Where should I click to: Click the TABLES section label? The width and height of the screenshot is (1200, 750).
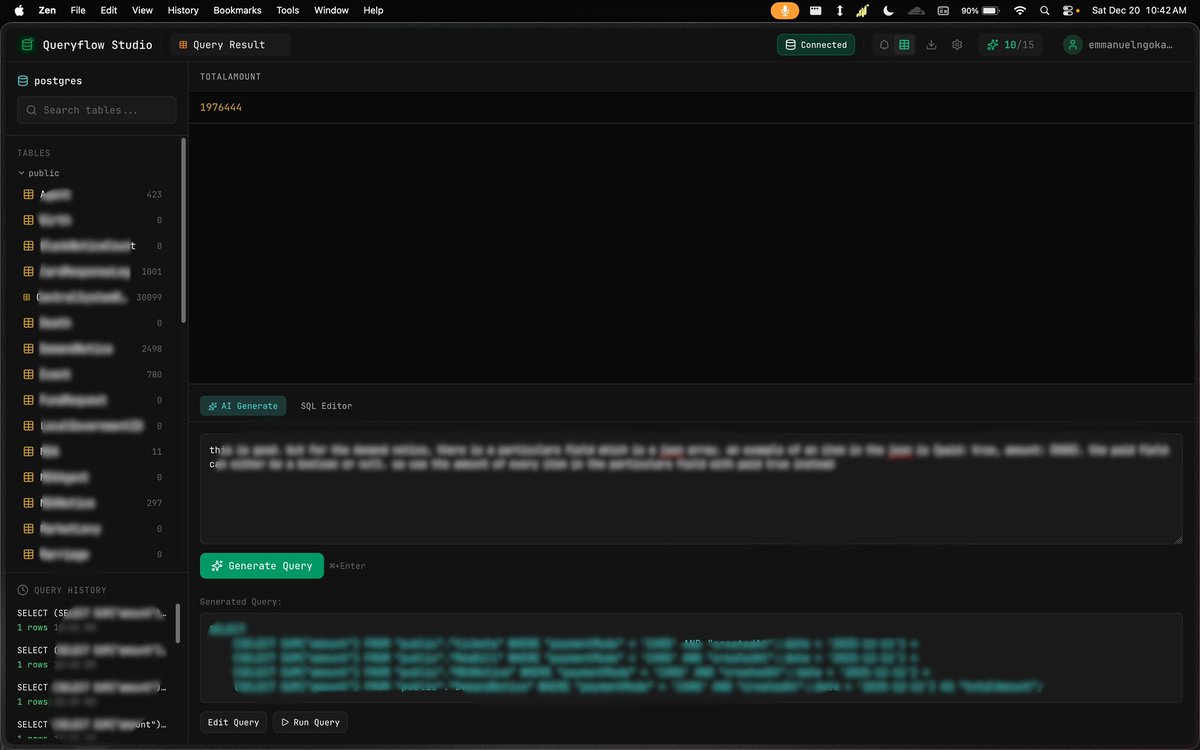pos(33,153)
